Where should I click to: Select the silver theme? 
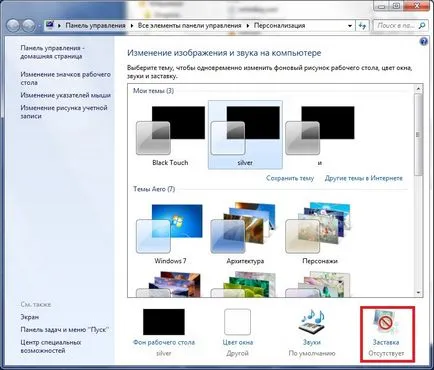pos(245,135)
